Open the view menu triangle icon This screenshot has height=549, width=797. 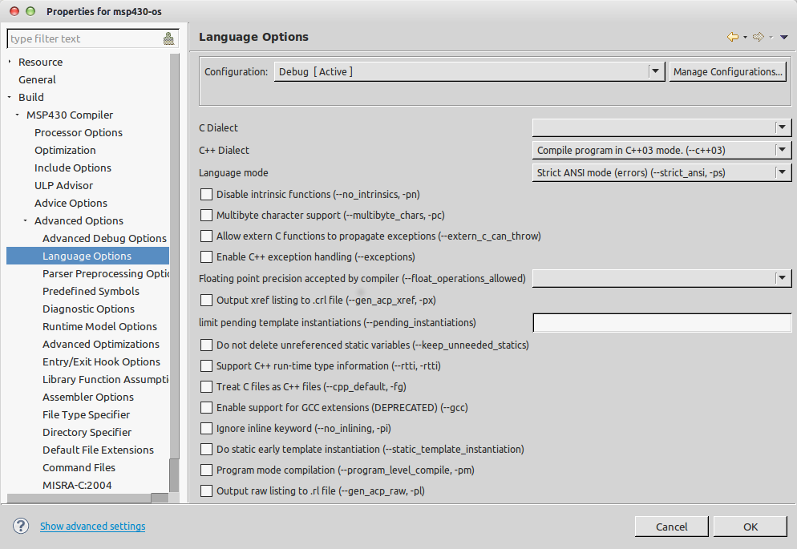tap(784, 37)
